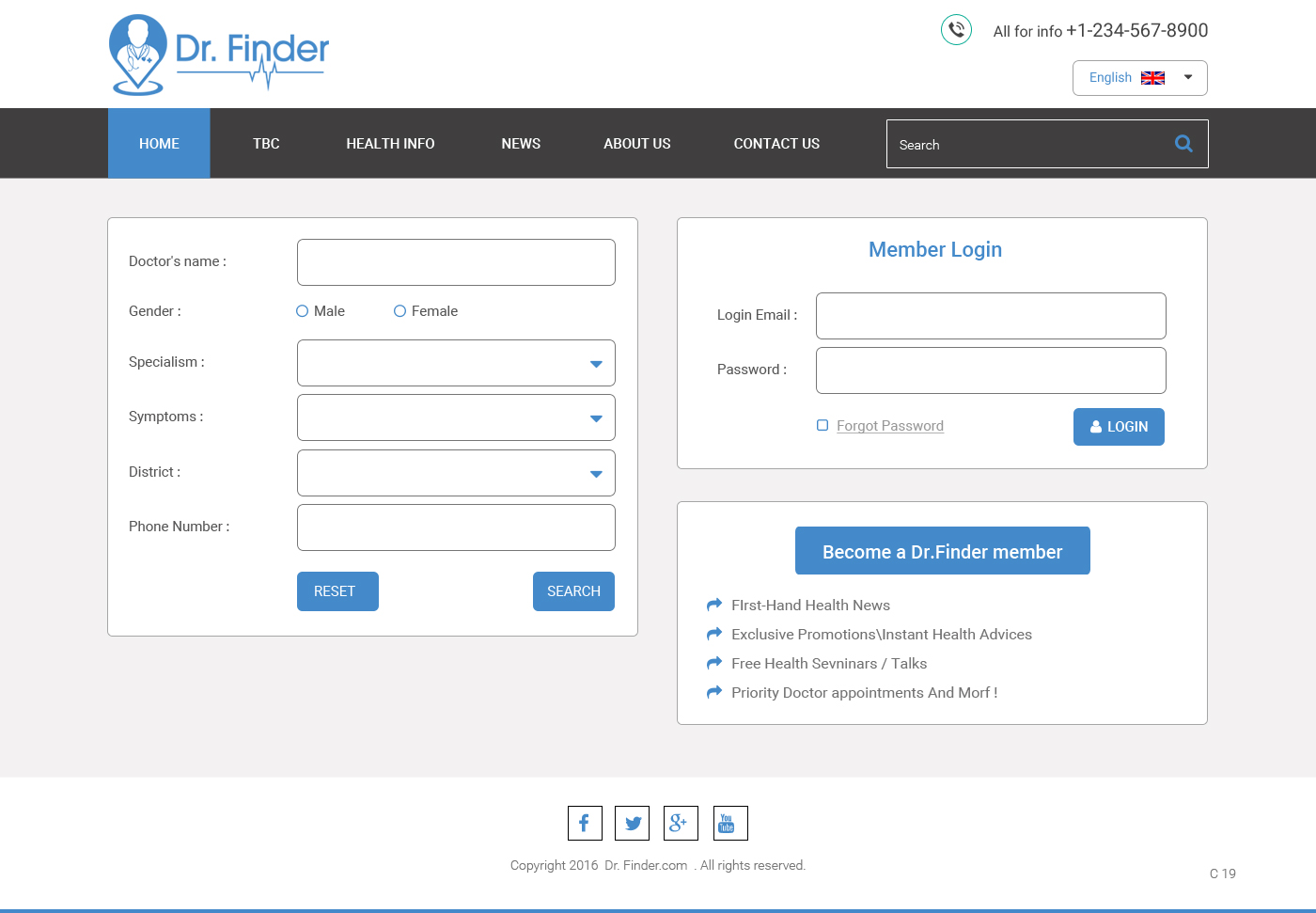Open the Twitter social link
This screenshot has height=913, width=1316.
coord(633,824)
